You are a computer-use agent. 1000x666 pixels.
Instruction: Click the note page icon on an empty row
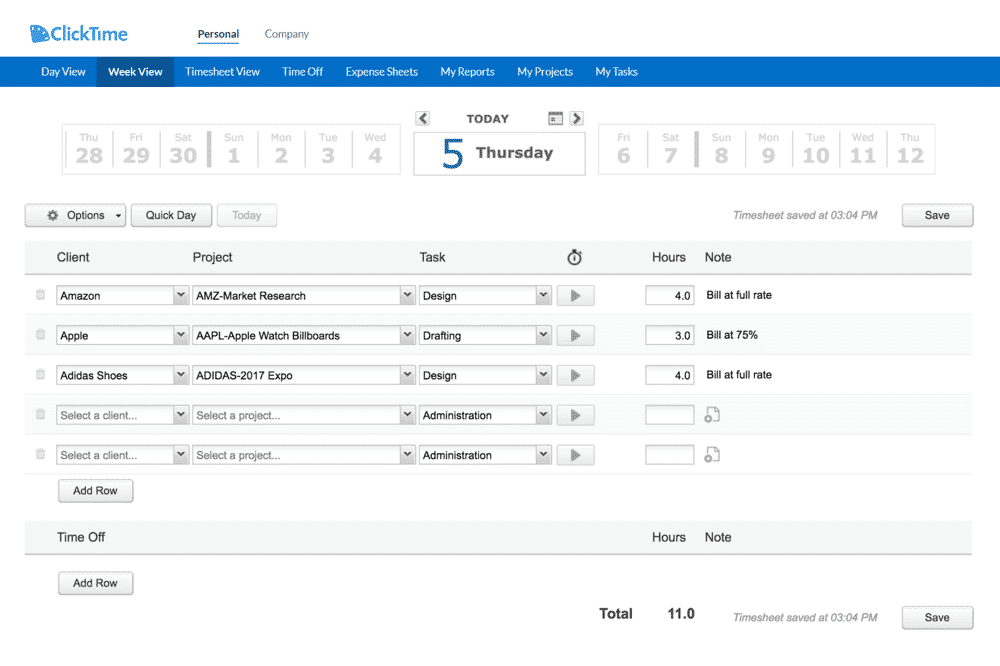coord(711,414)
